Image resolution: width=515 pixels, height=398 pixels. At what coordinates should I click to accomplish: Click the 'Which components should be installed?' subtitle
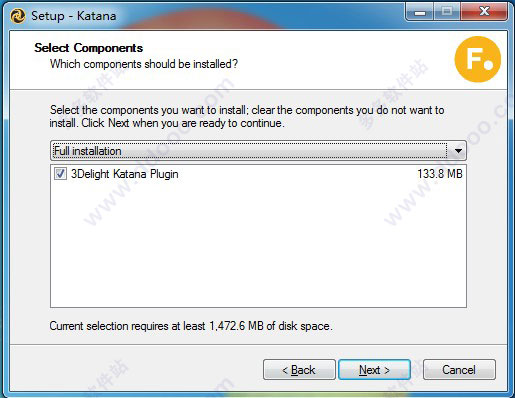click(x=144, y=64)
